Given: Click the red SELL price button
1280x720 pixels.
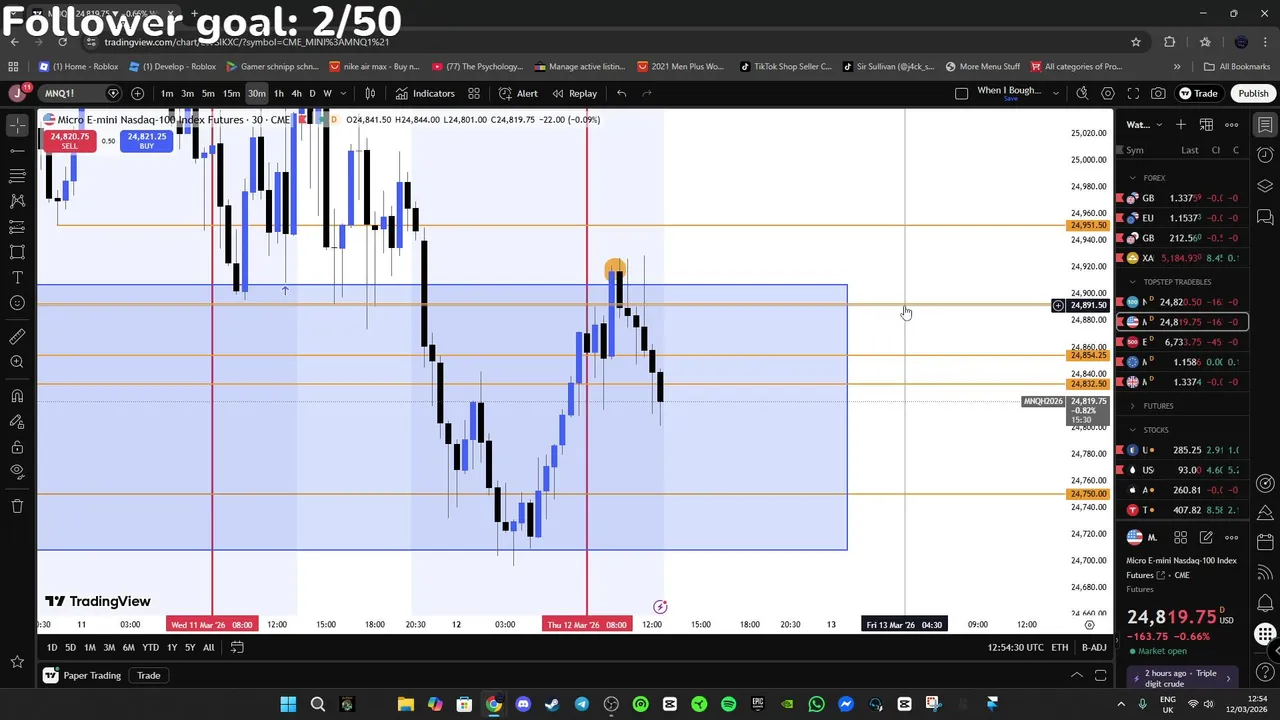Looking at the screenshot, I should [69, 141].
